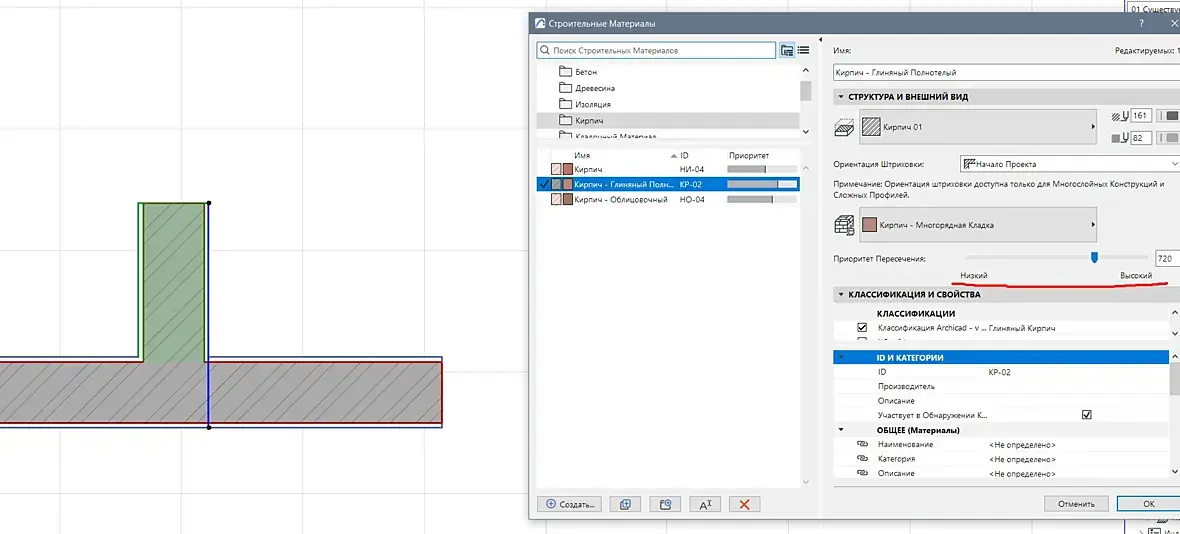The width and height of the screenshot is (1180, 534).
Task: Click <Не определено> value of Наименование
Action: (x=1022, y=444)
